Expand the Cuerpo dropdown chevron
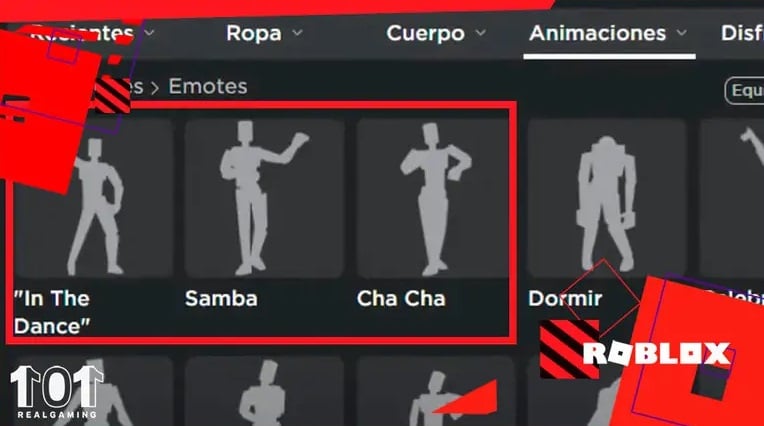 (480, 33)
